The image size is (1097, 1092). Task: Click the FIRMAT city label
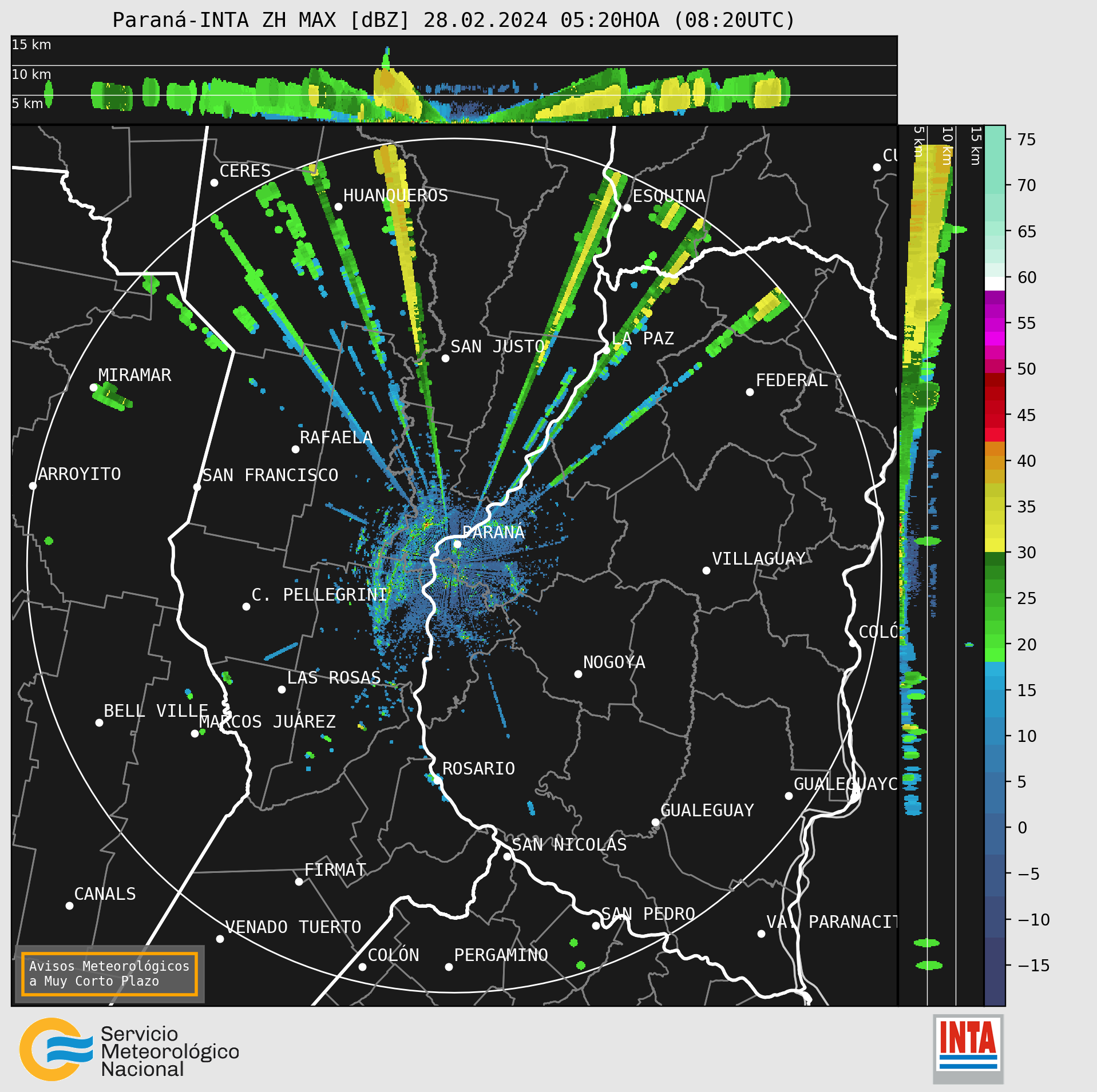335,870
